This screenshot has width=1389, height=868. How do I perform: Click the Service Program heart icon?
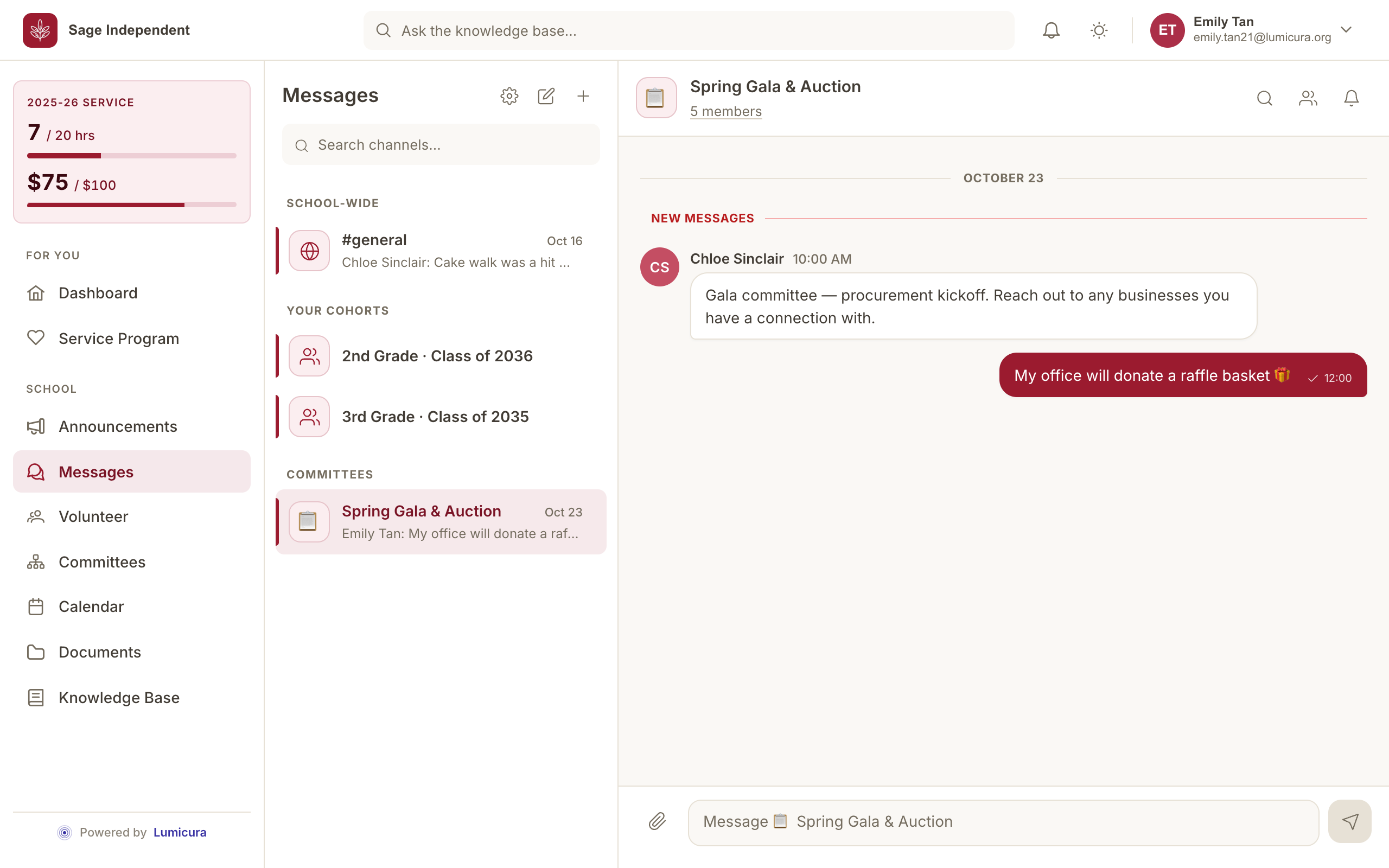click(x=36, y=338)
